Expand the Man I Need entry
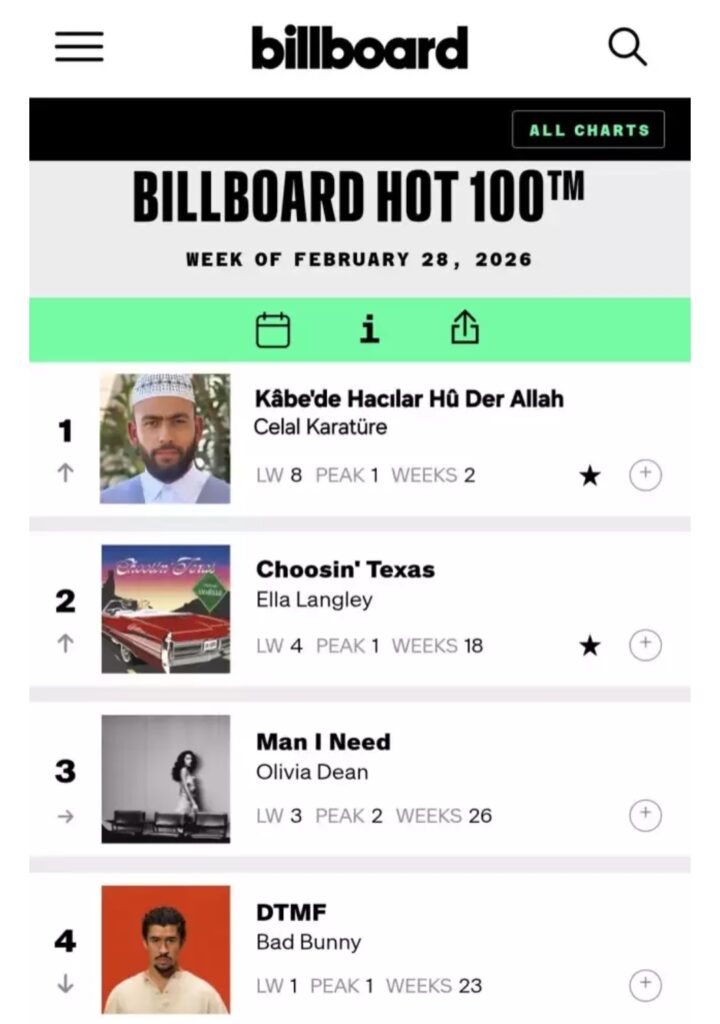Viewport: 720px width, 1024px height. pyautogui.click(x=645, y=816)
